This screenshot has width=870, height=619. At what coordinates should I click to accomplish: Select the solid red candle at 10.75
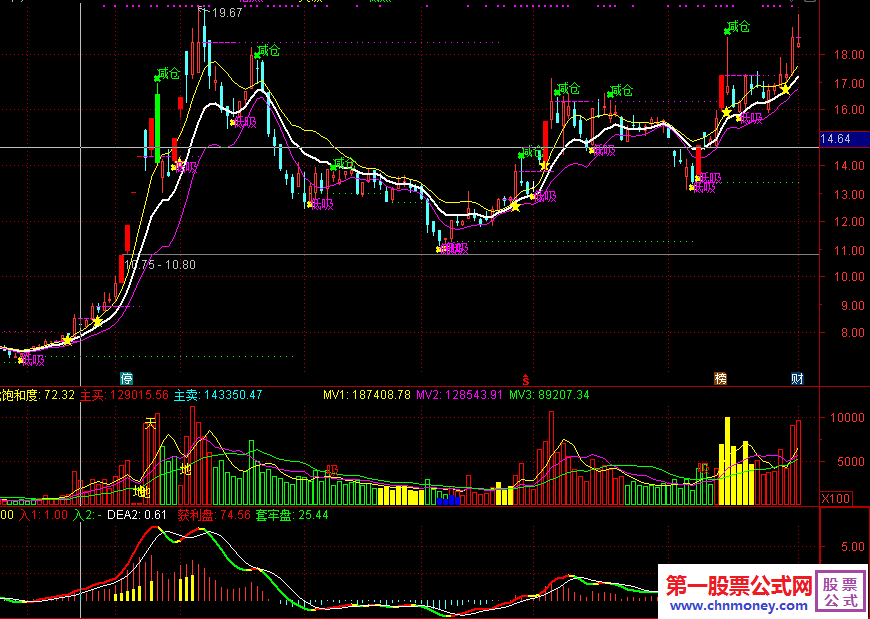pos(122,269)
